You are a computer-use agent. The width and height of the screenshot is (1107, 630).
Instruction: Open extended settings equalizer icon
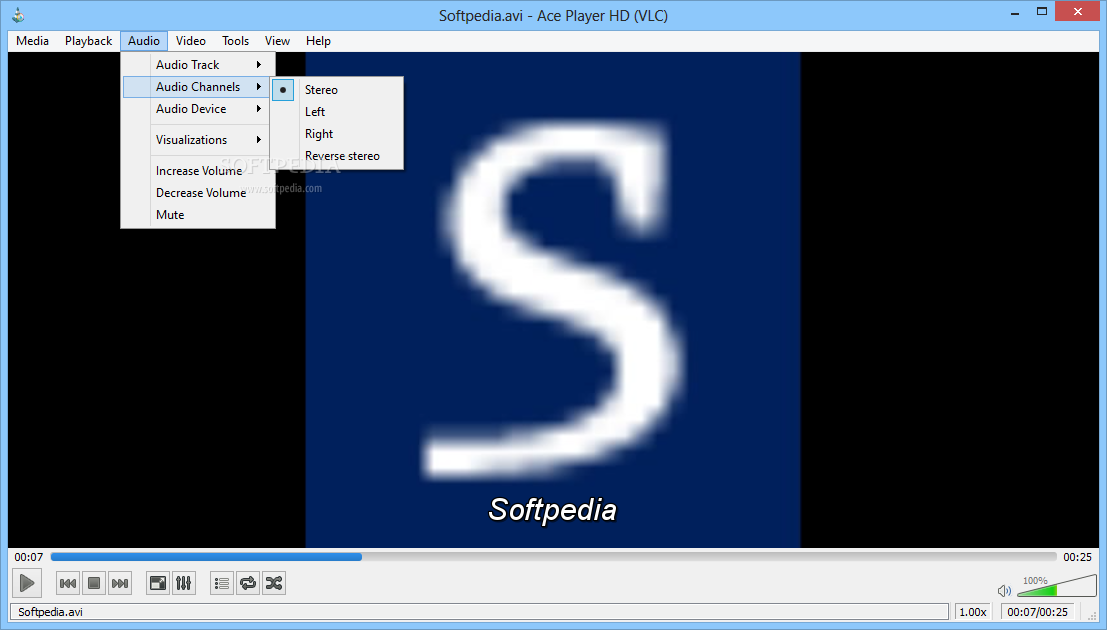pos(184,583)
